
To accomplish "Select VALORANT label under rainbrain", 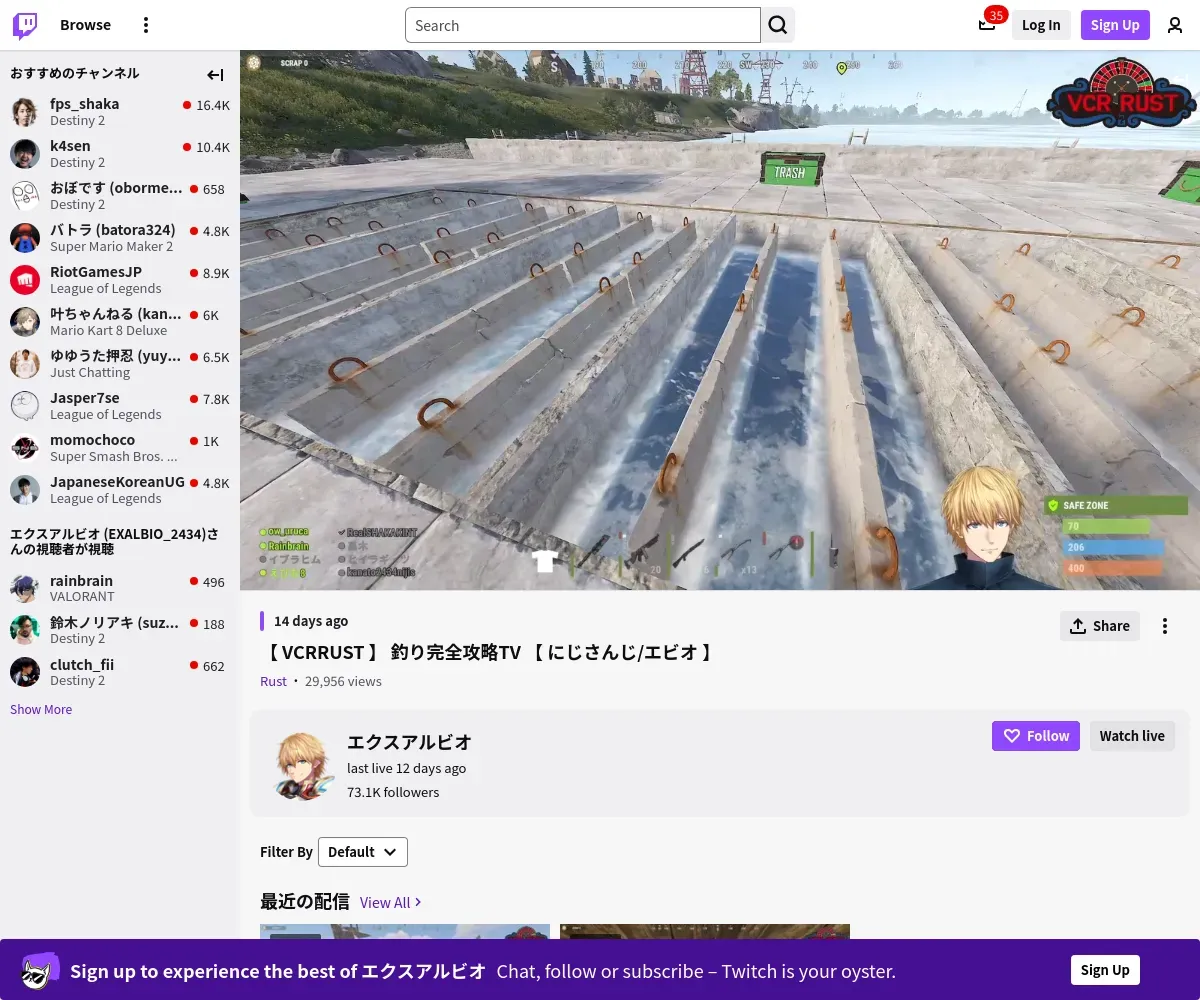I will tap(82, 596).
